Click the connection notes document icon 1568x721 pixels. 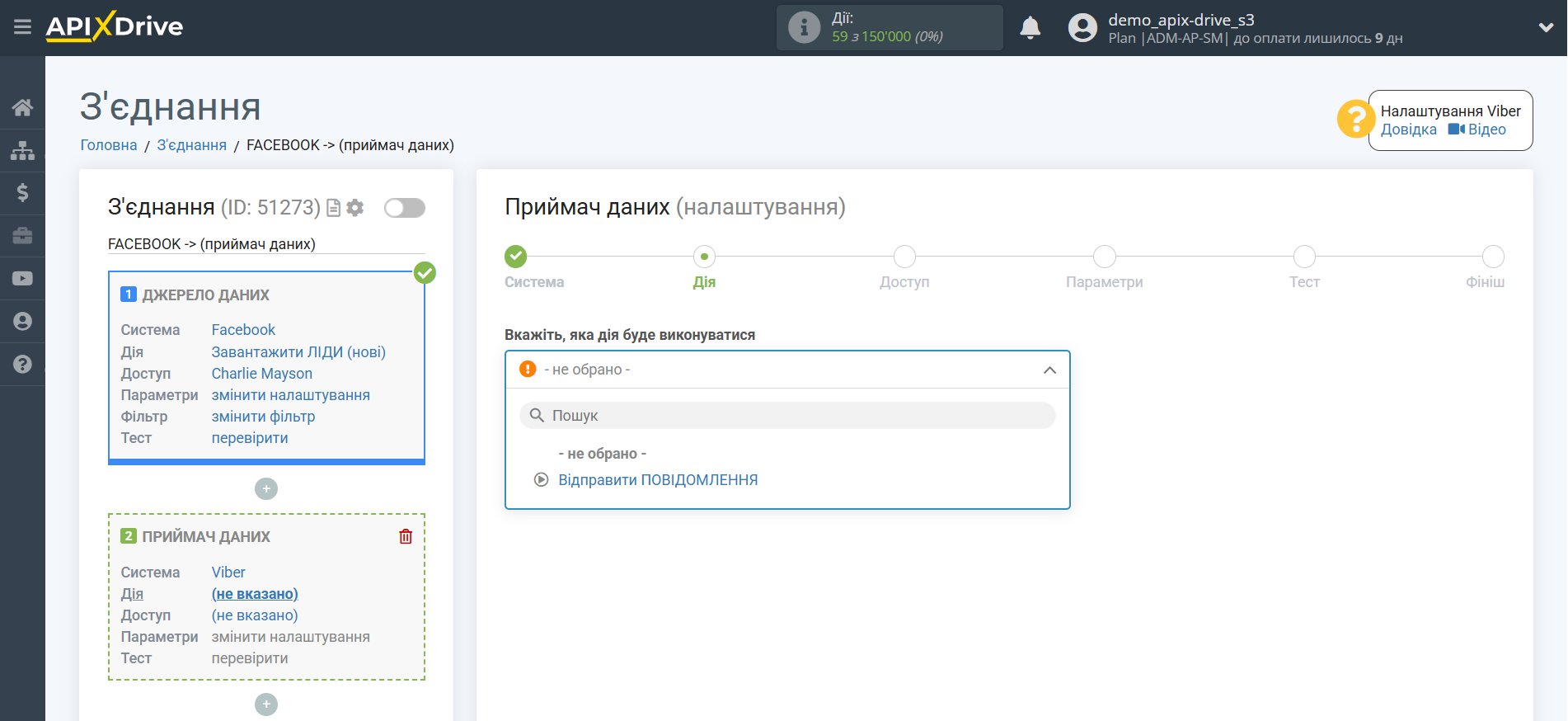pos(334,208)
